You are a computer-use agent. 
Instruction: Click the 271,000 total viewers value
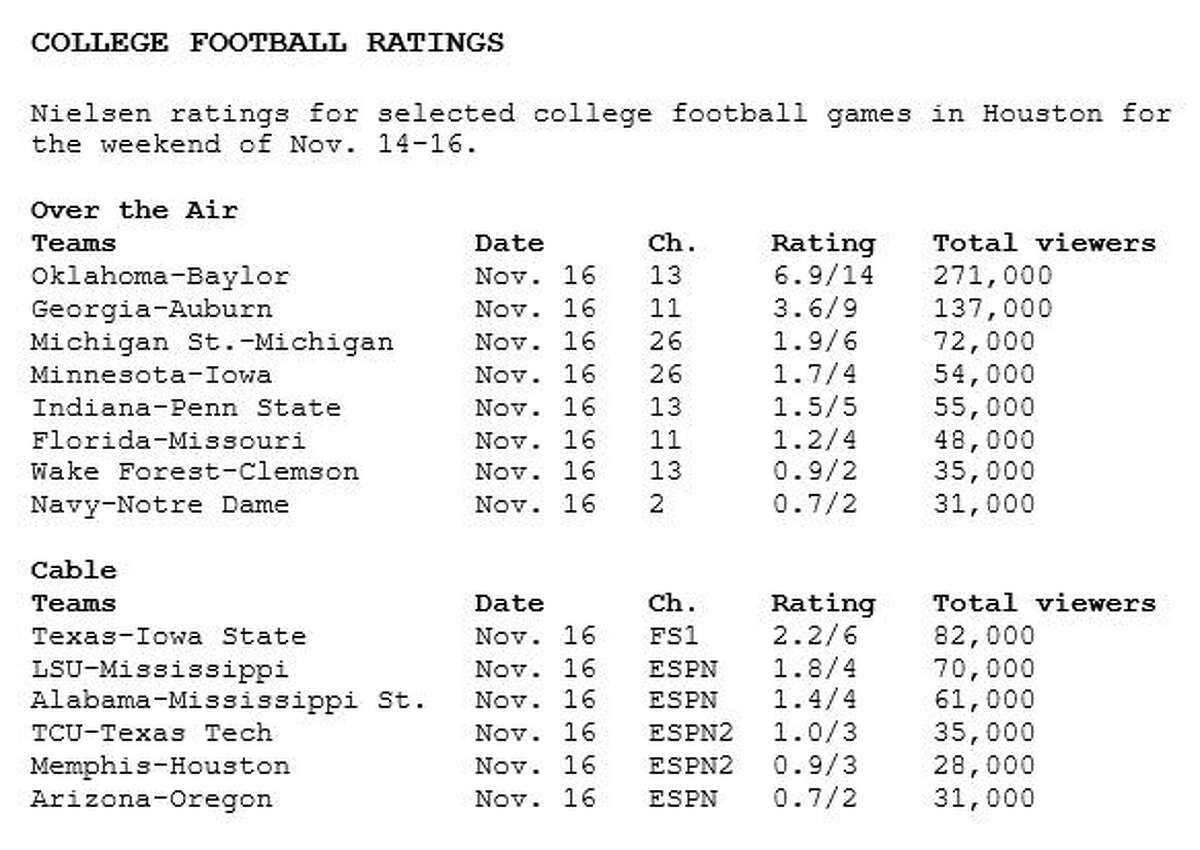993,277
